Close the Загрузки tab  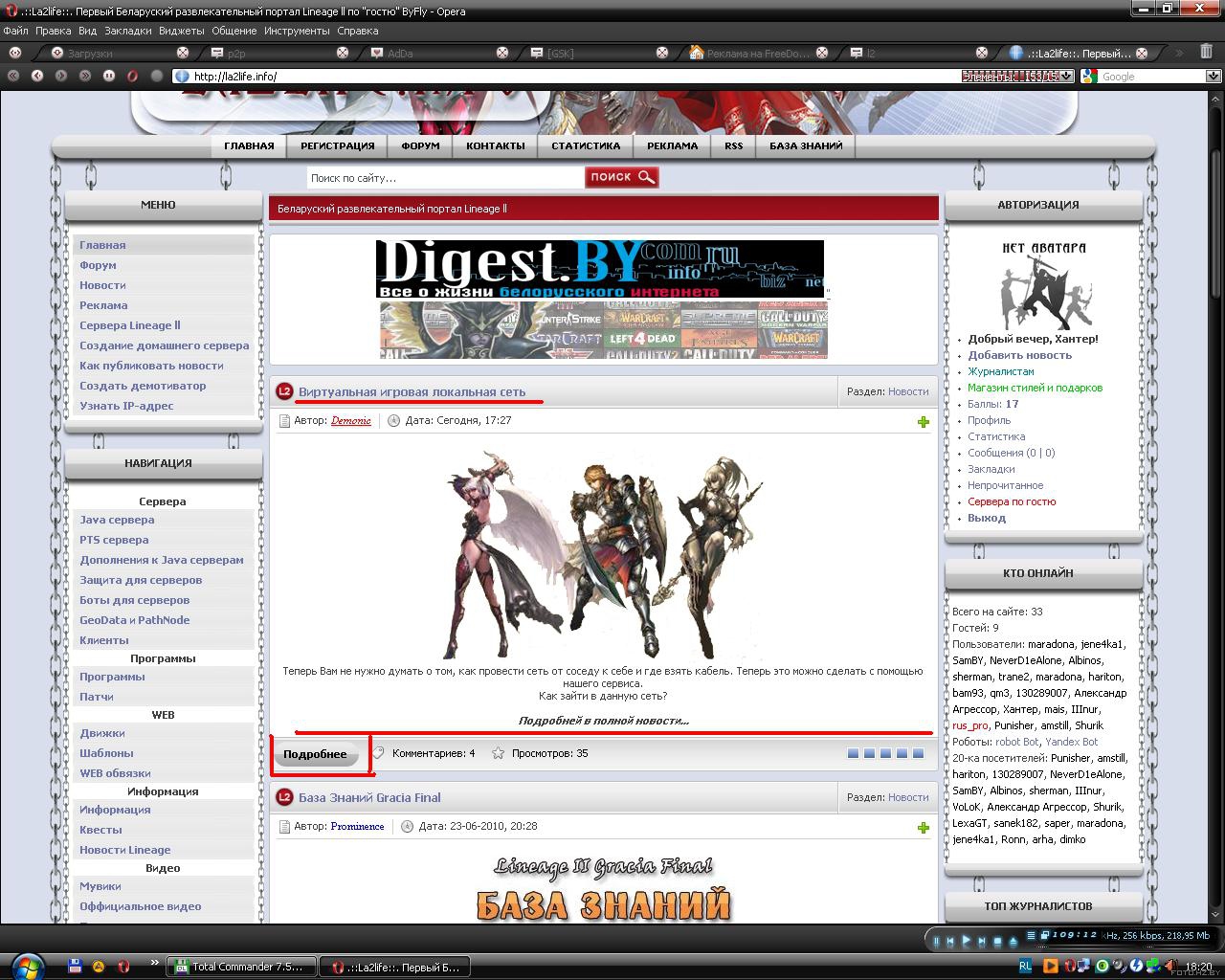(x=183, y=53)
